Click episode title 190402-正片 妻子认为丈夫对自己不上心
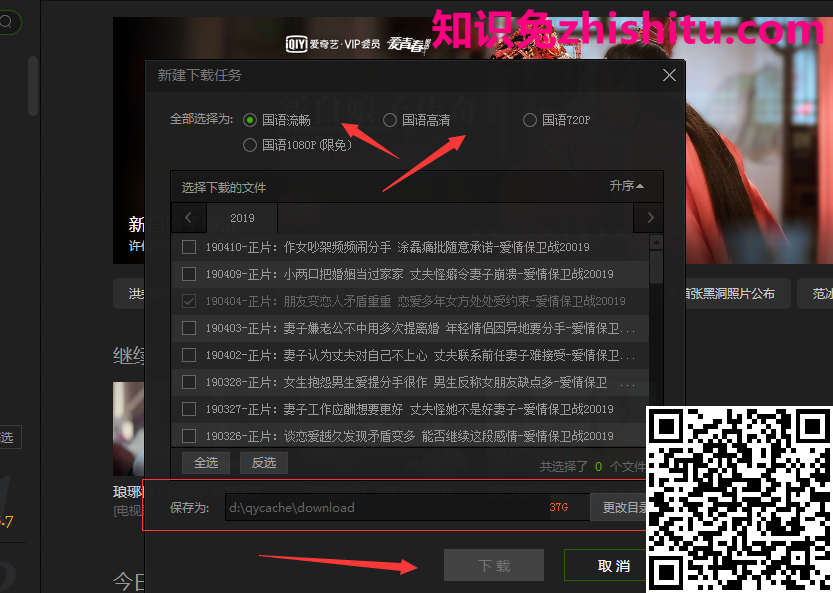833x593 pixels. 420,355
